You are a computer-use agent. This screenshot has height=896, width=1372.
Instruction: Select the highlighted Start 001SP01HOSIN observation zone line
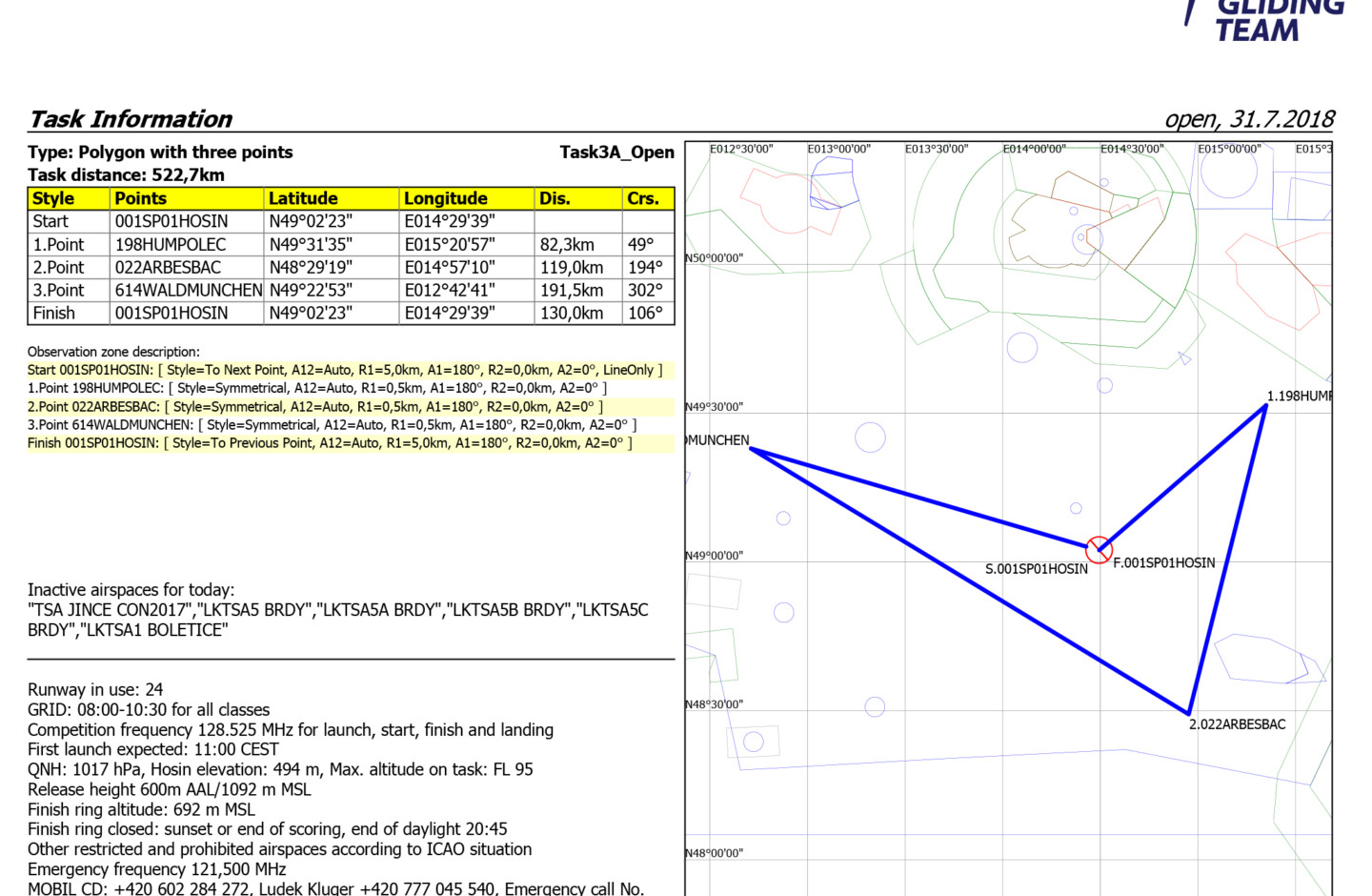tap(345, 370)
